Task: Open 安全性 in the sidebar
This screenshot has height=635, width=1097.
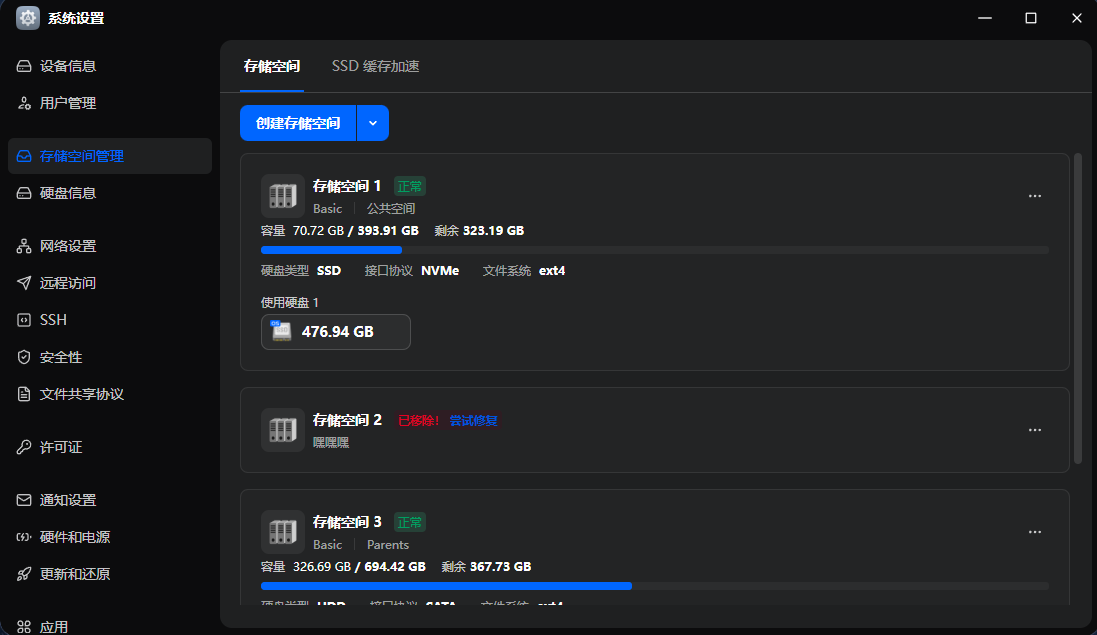Action: pos(110,357)
